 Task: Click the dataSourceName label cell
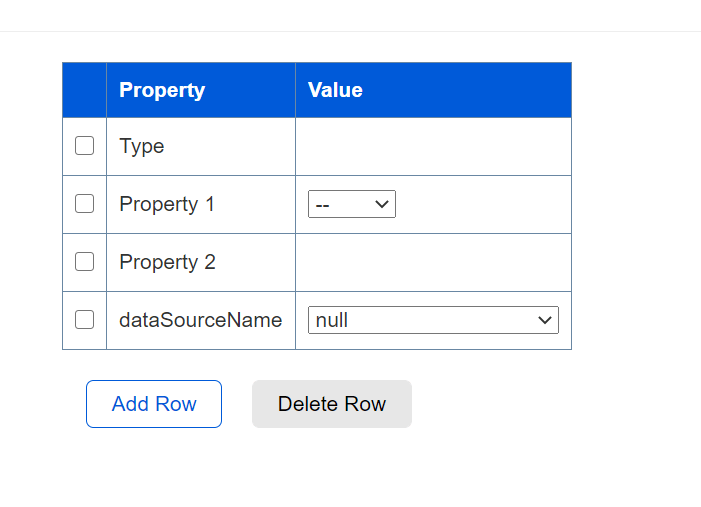click(x=200, y=320)
